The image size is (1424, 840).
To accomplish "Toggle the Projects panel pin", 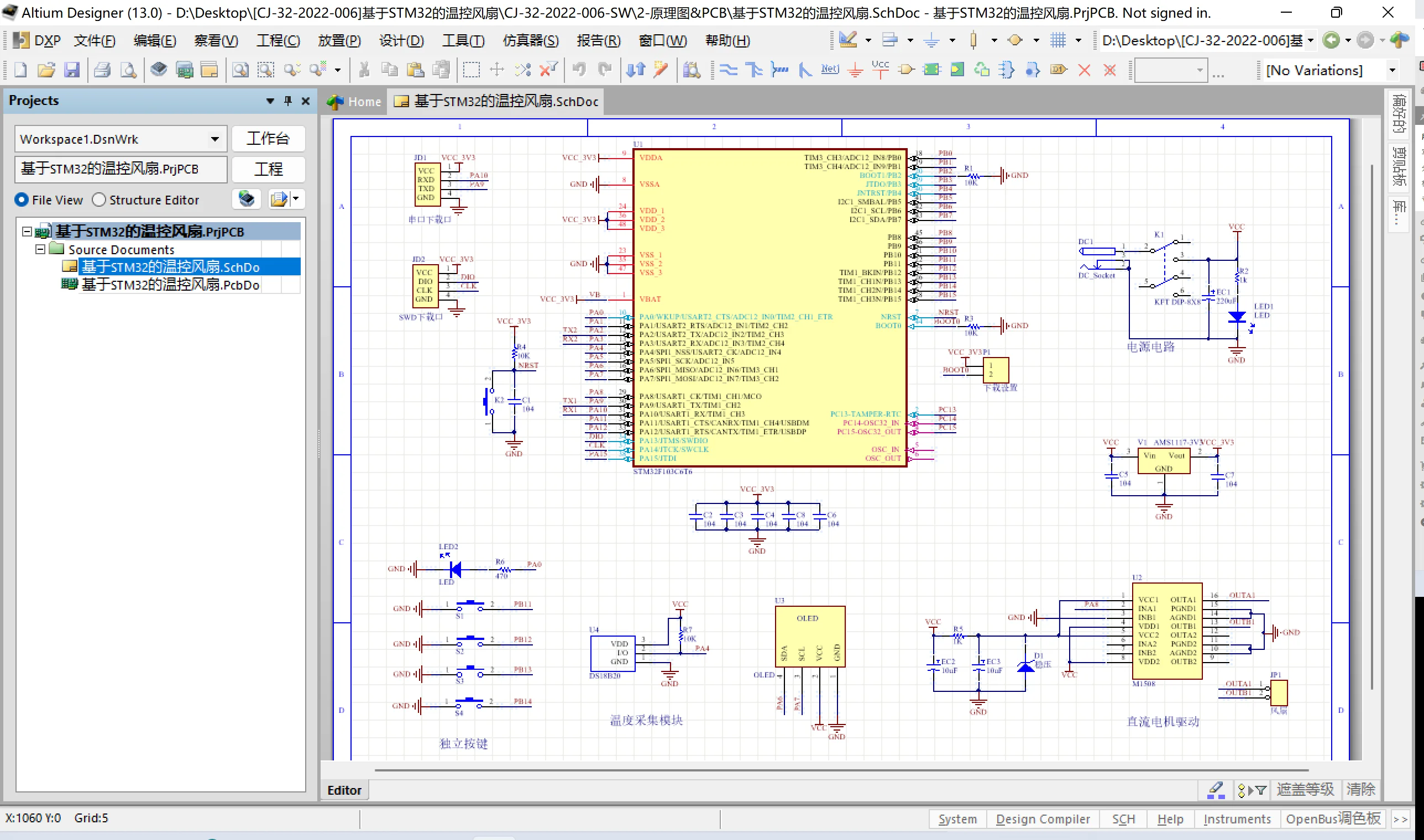I will (x=287, y=101).
